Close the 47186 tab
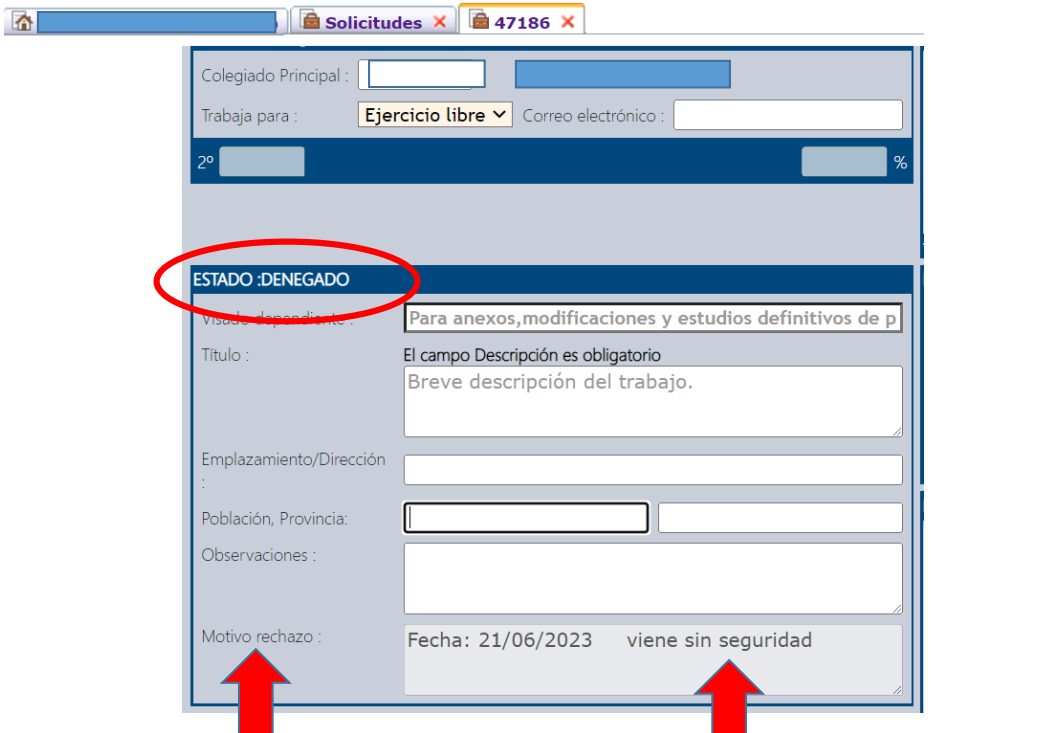 point(568,22)
